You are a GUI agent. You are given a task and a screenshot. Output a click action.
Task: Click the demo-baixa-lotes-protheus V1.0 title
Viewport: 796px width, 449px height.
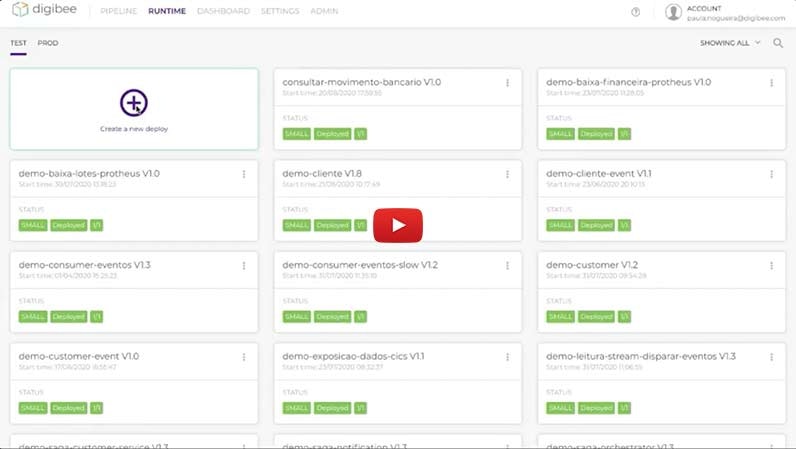[x=89, y=174]
